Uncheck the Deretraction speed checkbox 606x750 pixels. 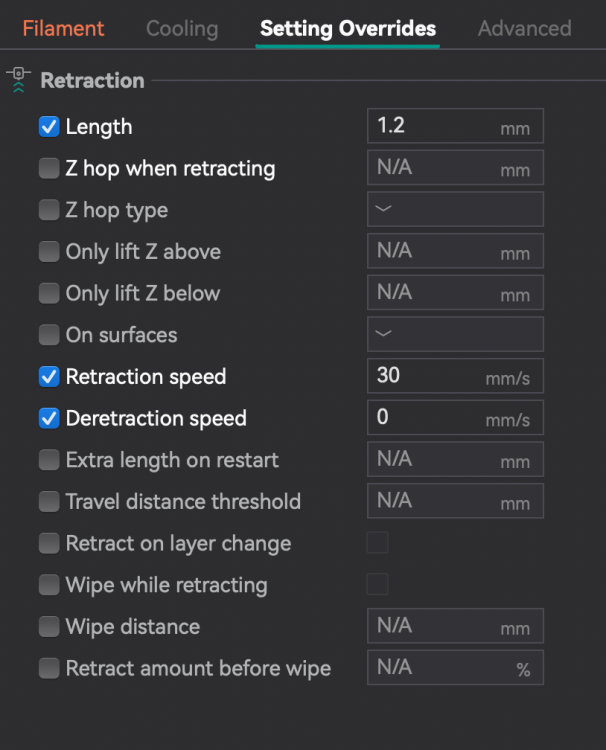49,419
